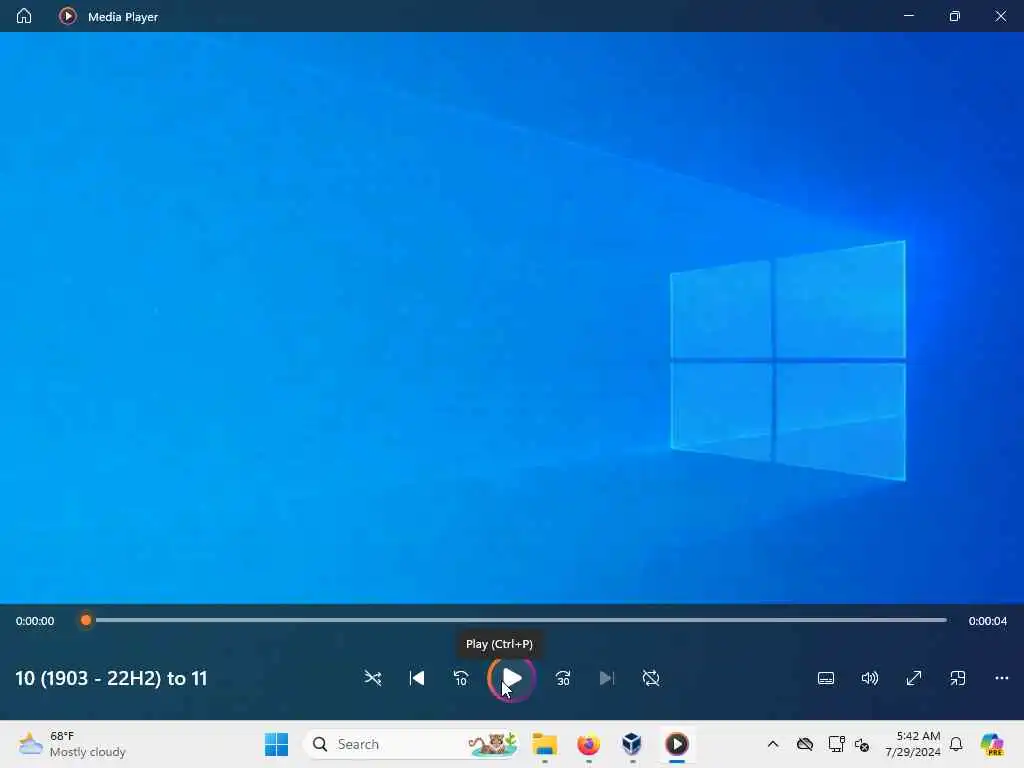Seek to the middle of the progress bar

click(516, 620)
